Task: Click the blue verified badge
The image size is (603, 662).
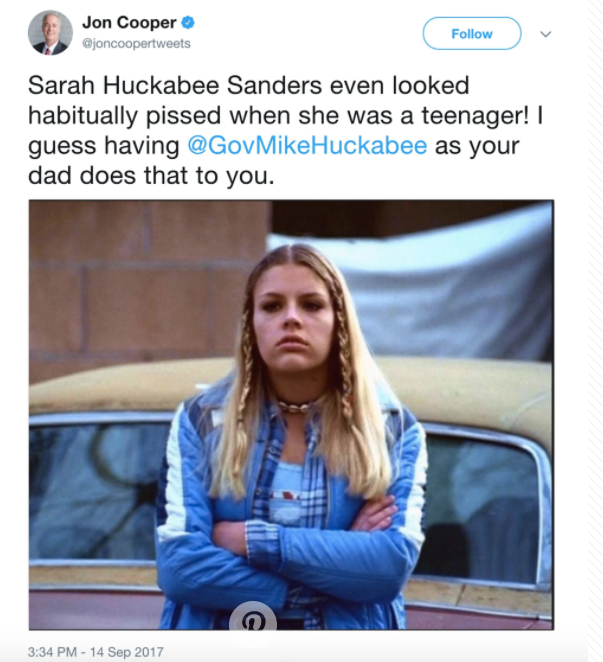Action: pyautogui.click(x=188, y=22)
